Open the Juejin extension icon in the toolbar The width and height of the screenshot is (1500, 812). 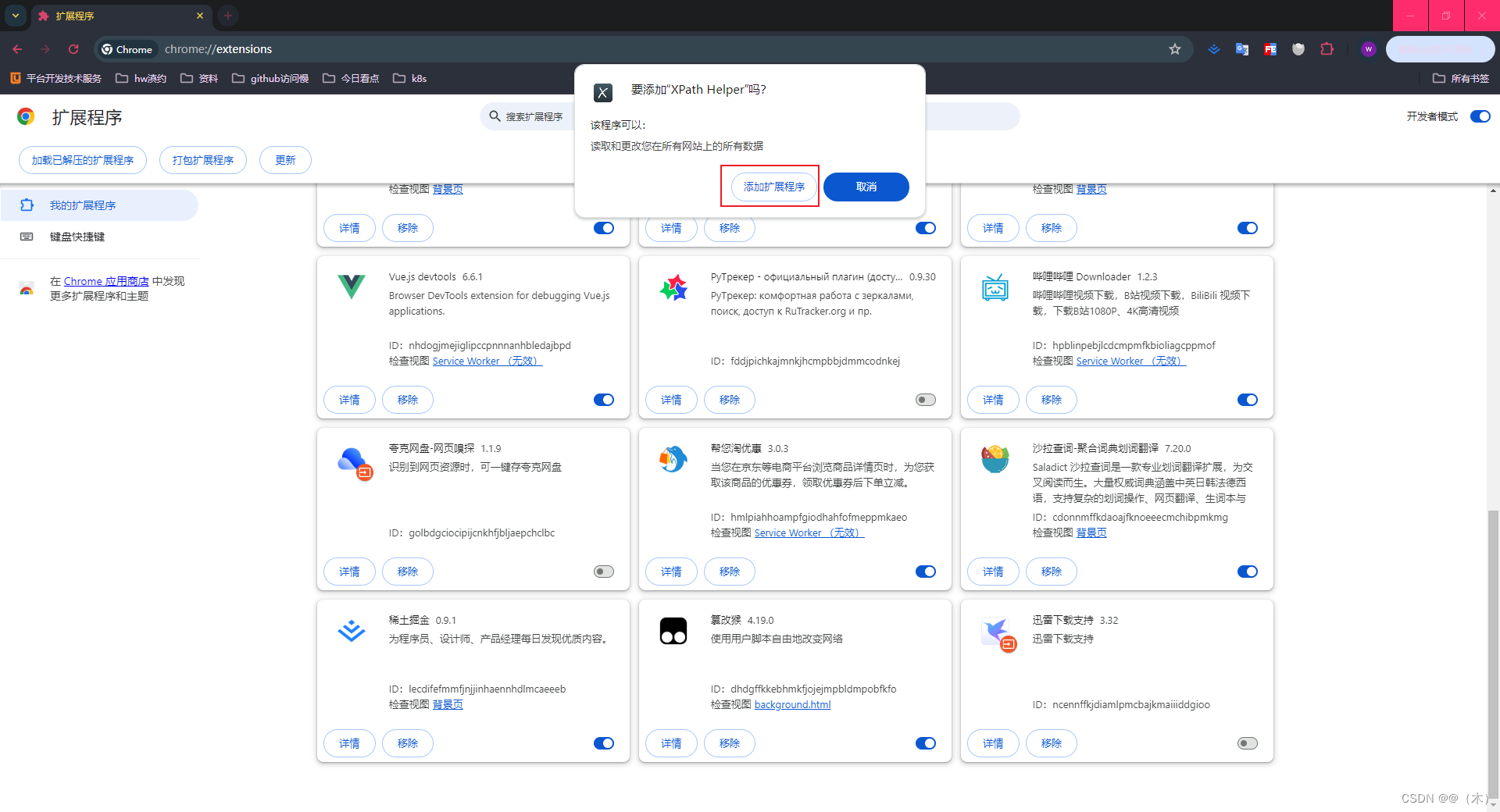click(x=1214, y=49)
